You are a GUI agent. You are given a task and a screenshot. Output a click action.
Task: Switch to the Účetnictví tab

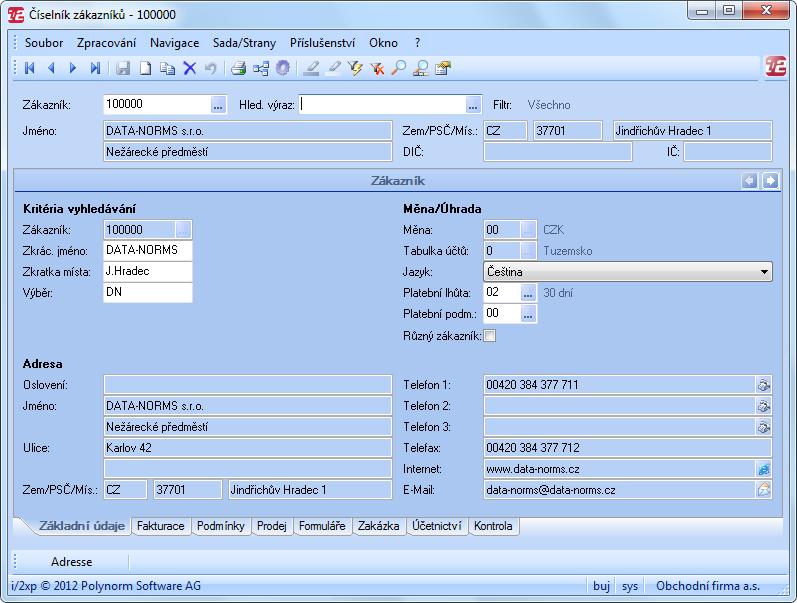click(437, 526)
